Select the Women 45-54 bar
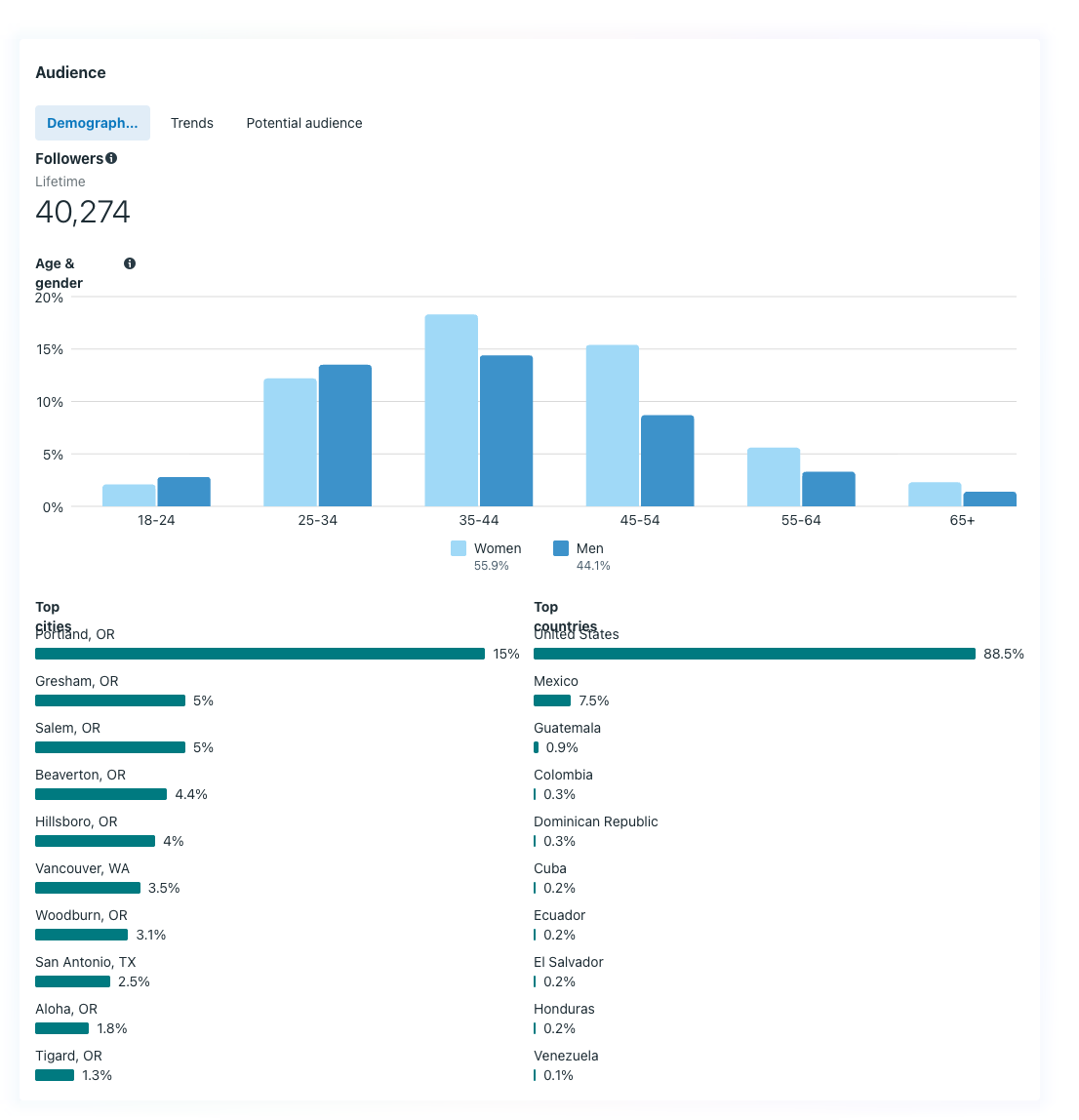Image resolution: width=1079 pixels, height=1120 pixels. point(613,425)
